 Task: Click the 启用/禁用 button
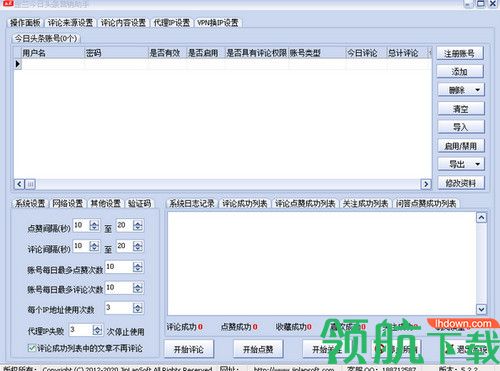461,146
